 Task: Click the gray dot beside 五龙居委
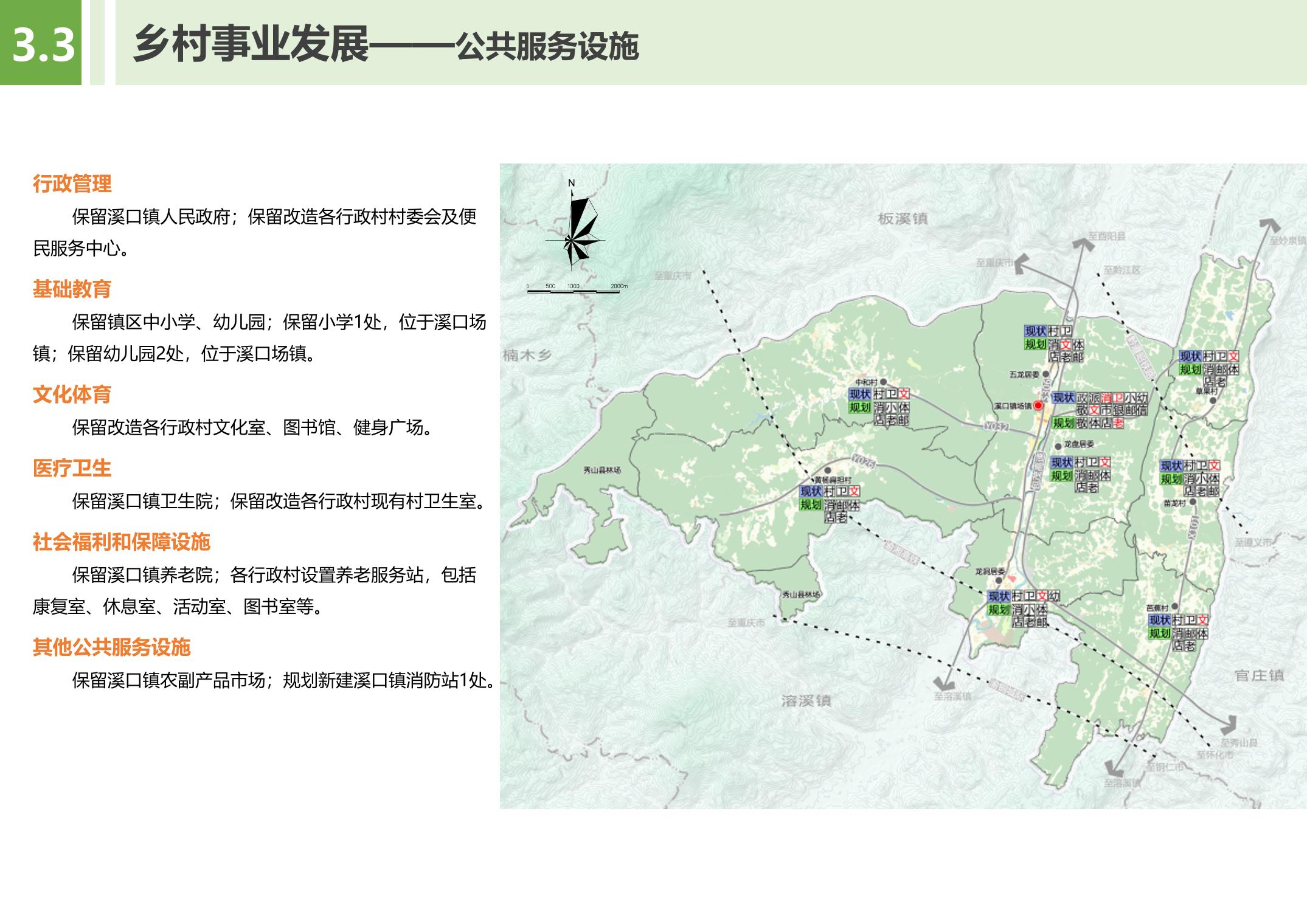tap(1045, 374)
